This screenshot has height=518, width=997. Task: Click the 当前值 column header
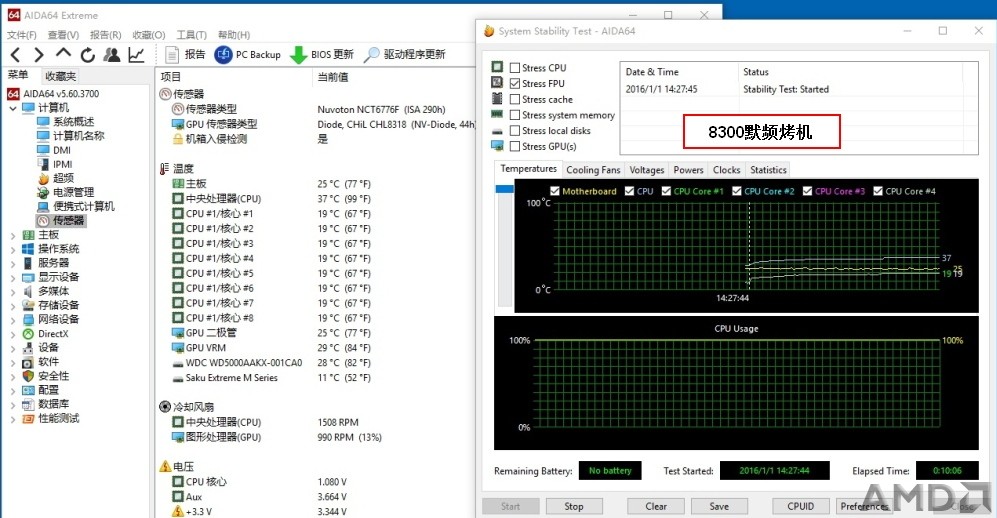point(333,77)
